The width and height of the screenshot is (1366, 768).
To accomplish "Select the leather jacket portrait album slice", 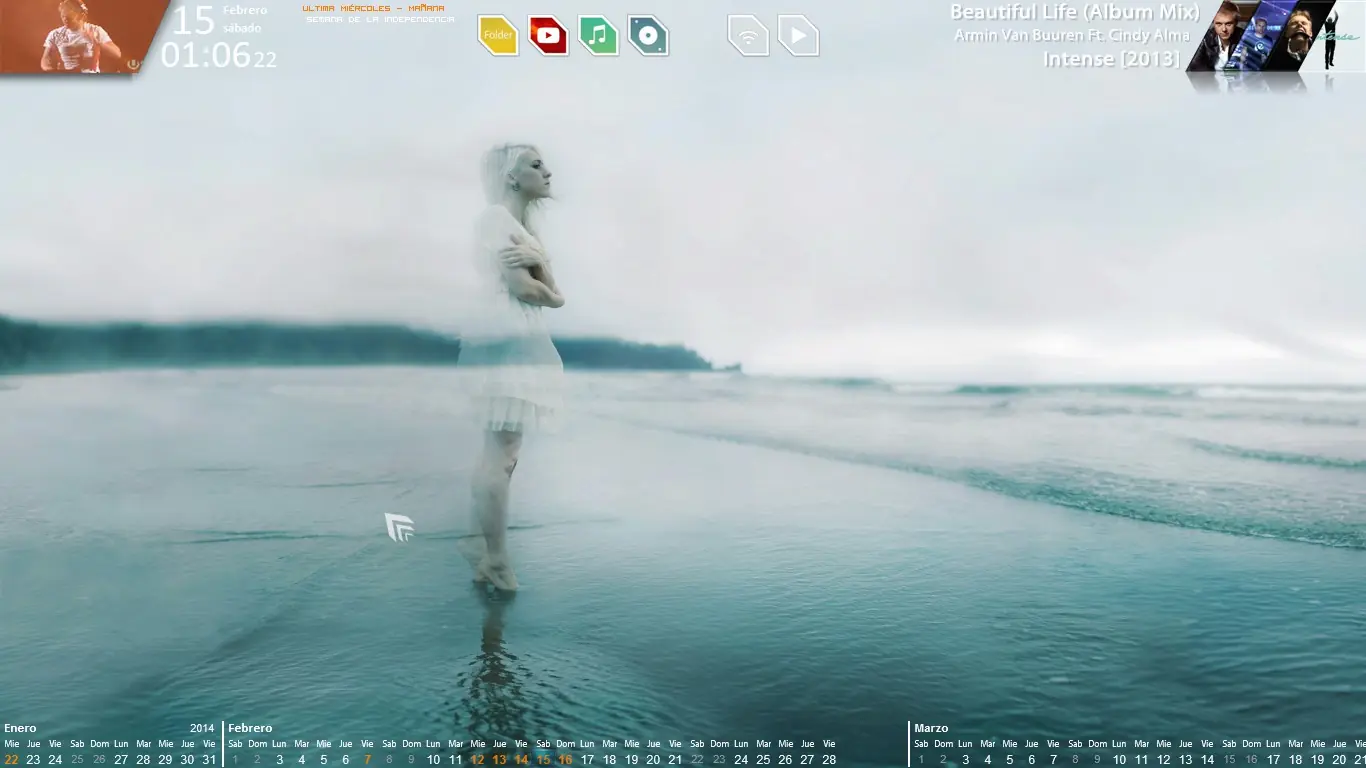I will pyautogui.click(x=1224, y=36).
